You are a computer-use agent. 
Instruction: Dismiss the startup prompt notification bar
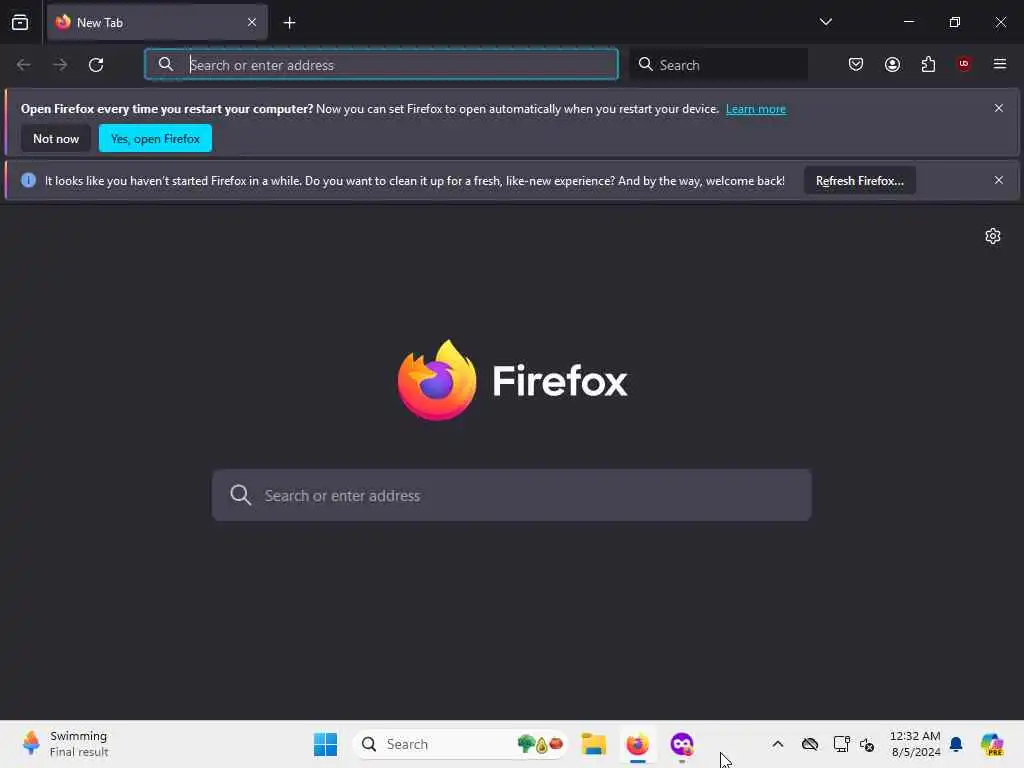pos(999,108)
